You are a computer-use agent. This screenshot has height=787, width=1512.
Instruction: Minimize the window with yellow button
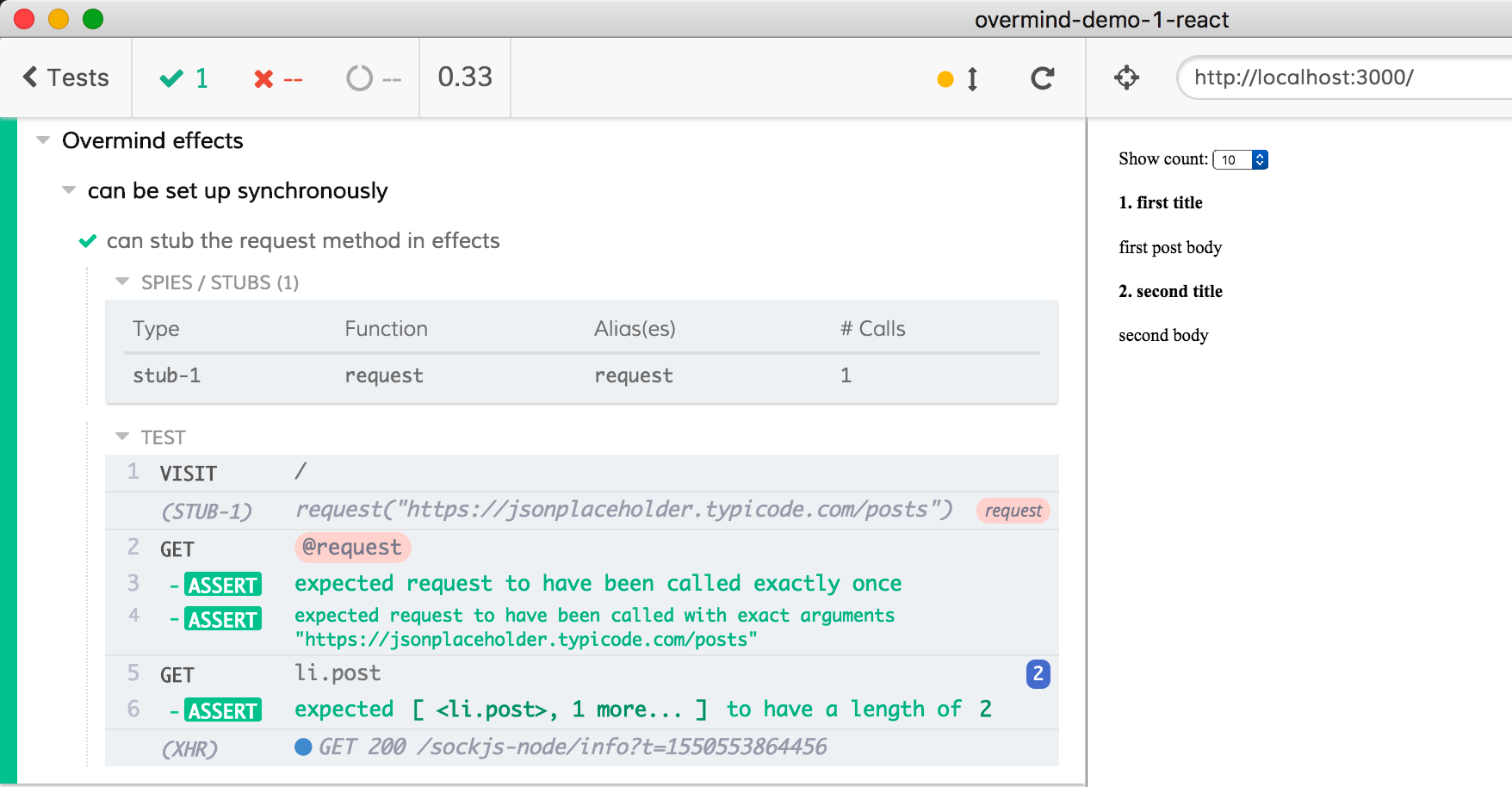(x=59, y=19)
